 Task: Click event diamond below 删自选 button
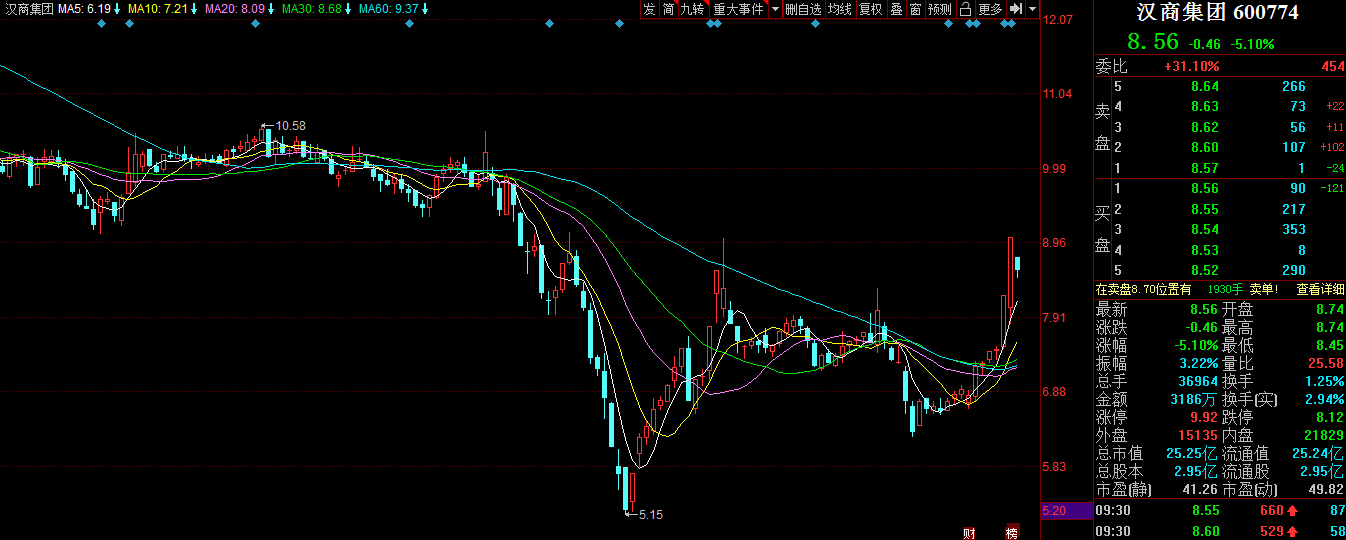[x=815, y=23]
